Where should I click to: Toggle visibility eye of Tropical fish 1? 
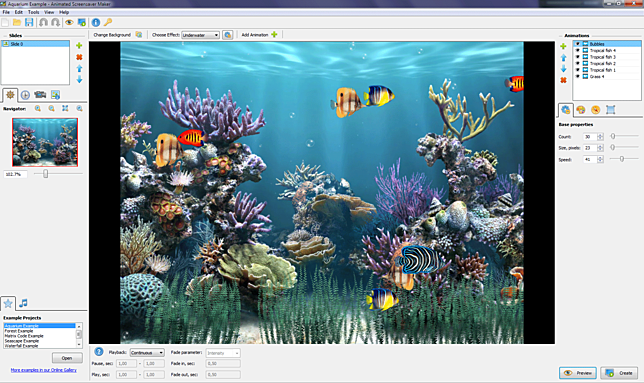577,70
